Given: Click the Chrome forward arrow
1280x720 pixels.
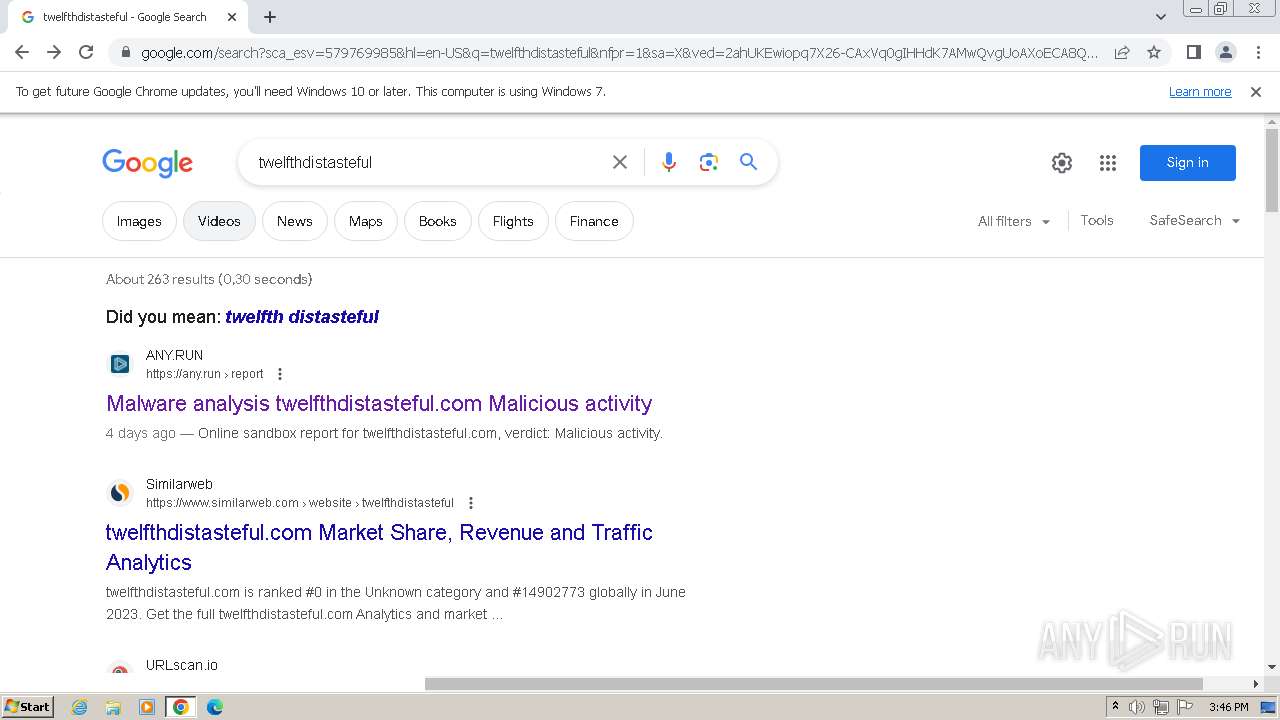Looking at the screenshot, I should point(54,52).
